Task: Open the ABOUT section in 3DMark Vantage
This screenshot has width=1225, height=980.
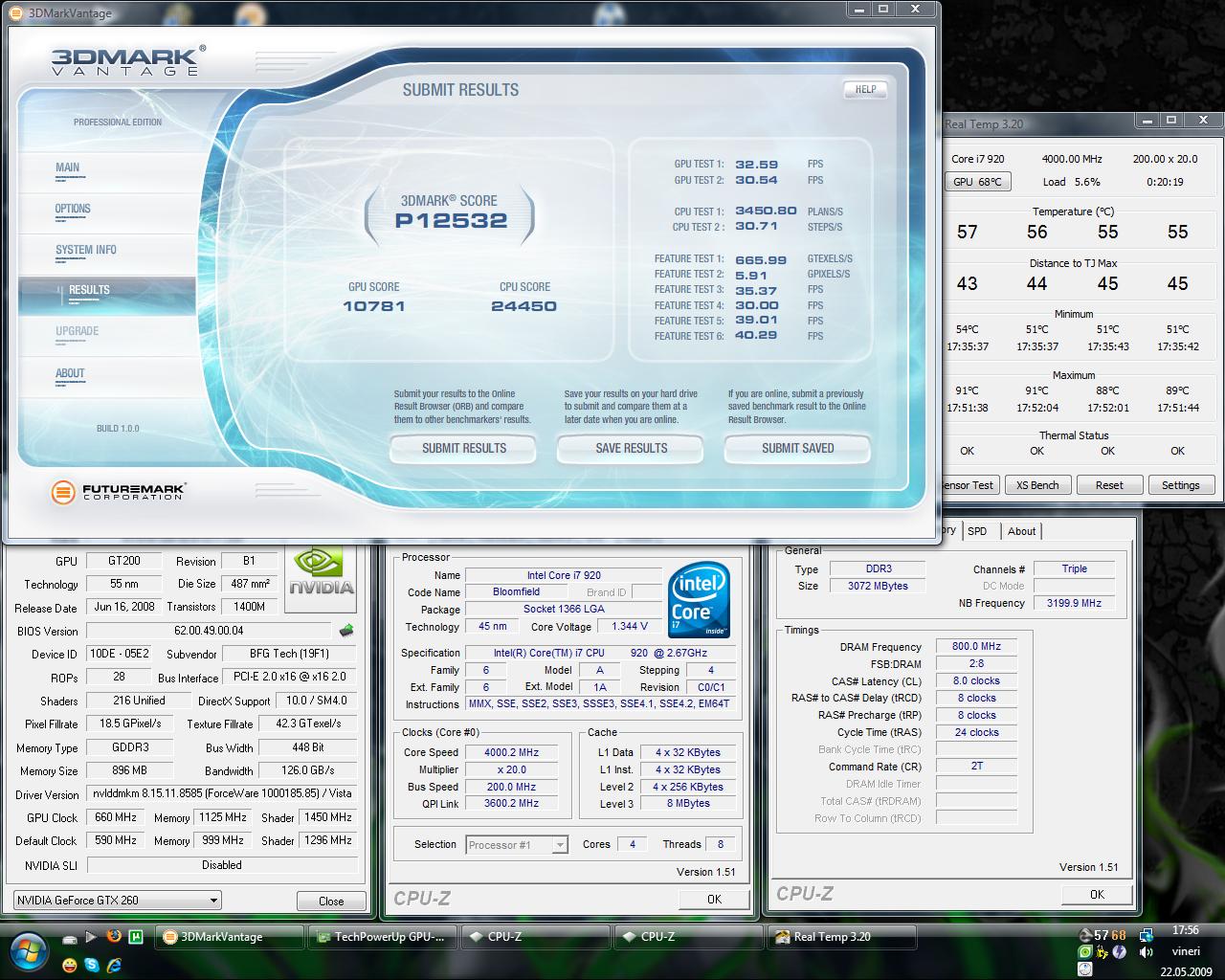Action: [x=70, y=373]
